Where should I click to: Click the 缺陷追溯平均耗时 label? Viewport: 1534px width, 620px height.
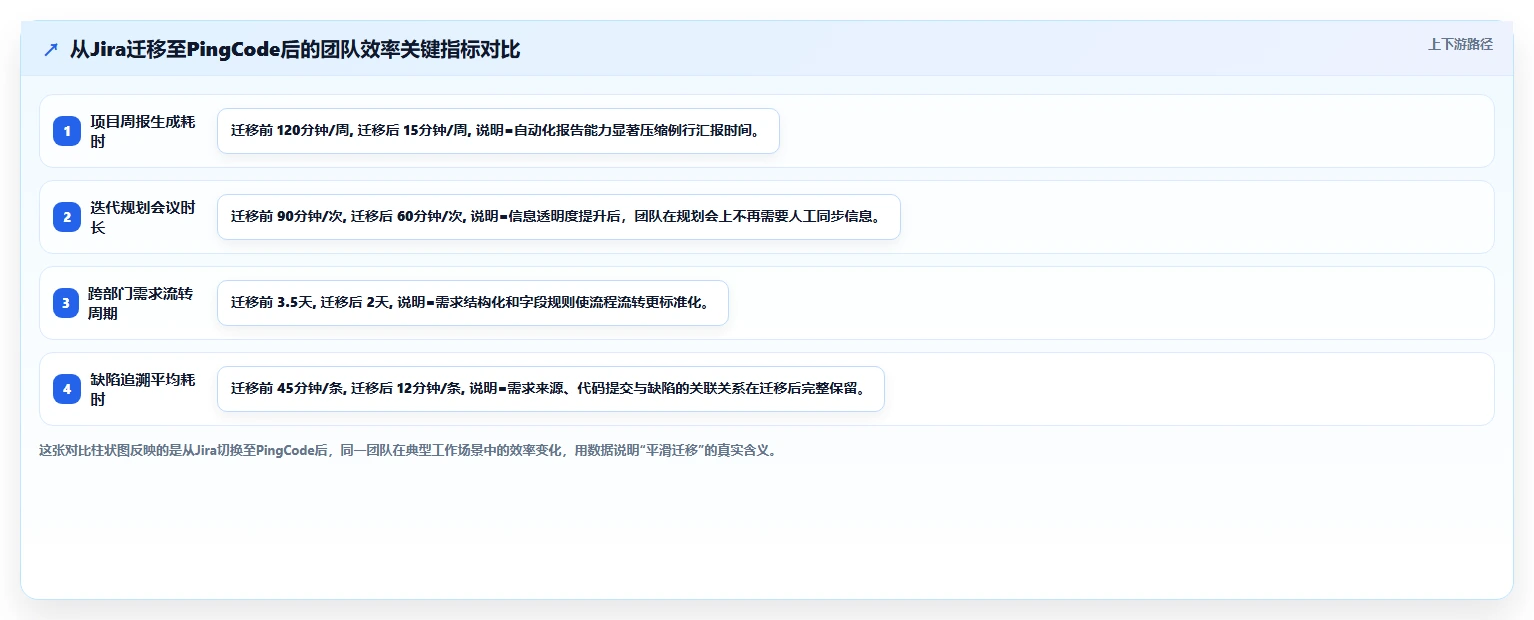(x=143, y=389)
